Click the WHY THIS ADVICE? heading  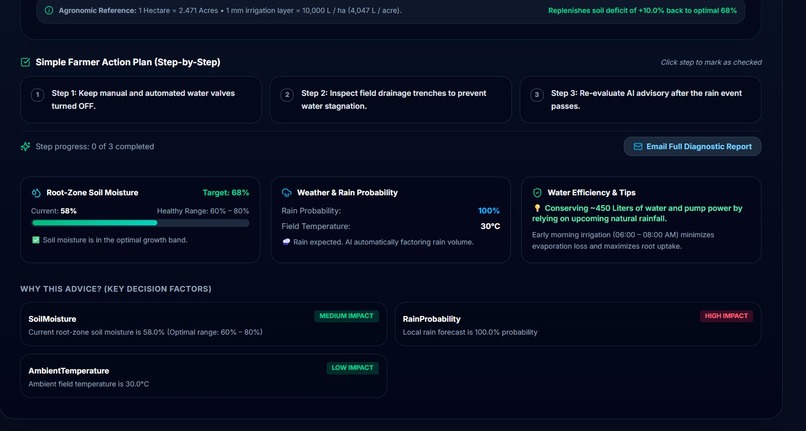(116, 289)
